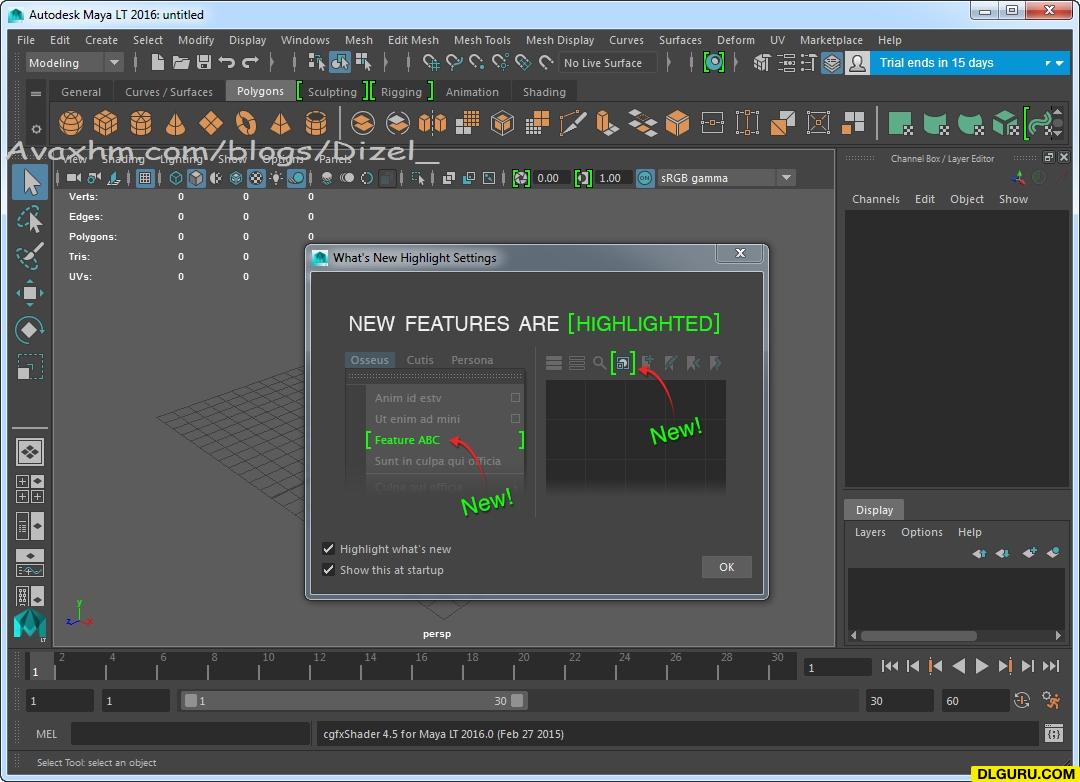Toggle the Channel Box panel icon
1080x782 pixels.
832,63
